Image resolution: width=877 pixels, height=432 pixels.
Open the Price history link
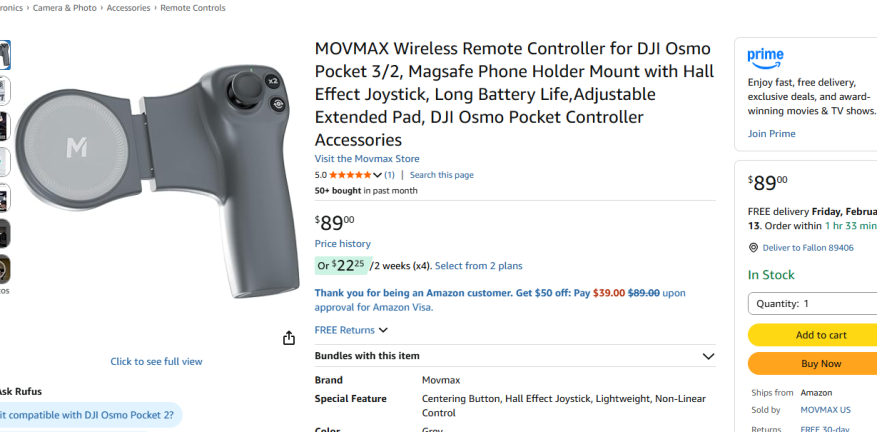click(x=342, y=244)
